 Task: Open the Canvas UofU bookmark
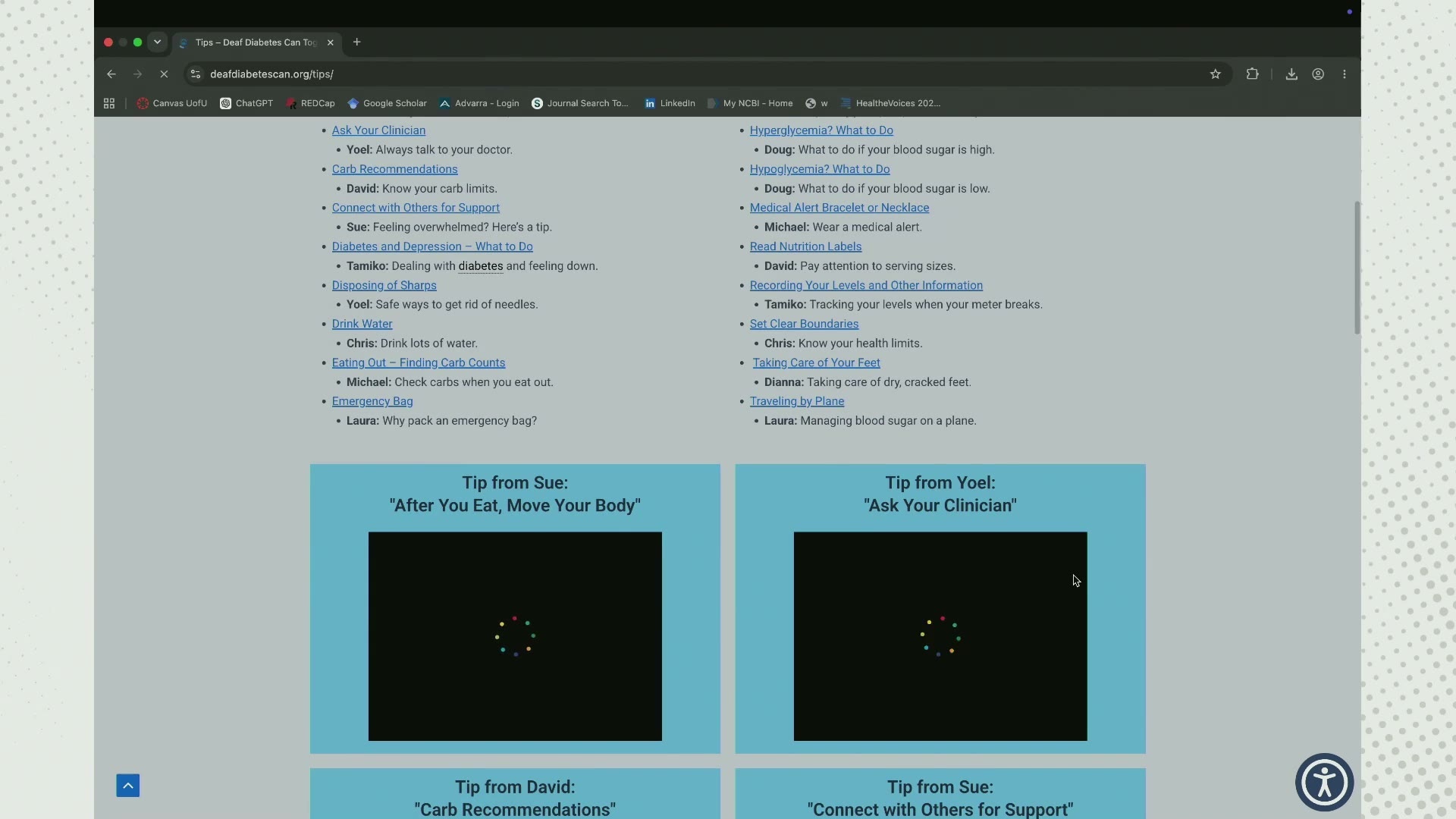(172, 103)
